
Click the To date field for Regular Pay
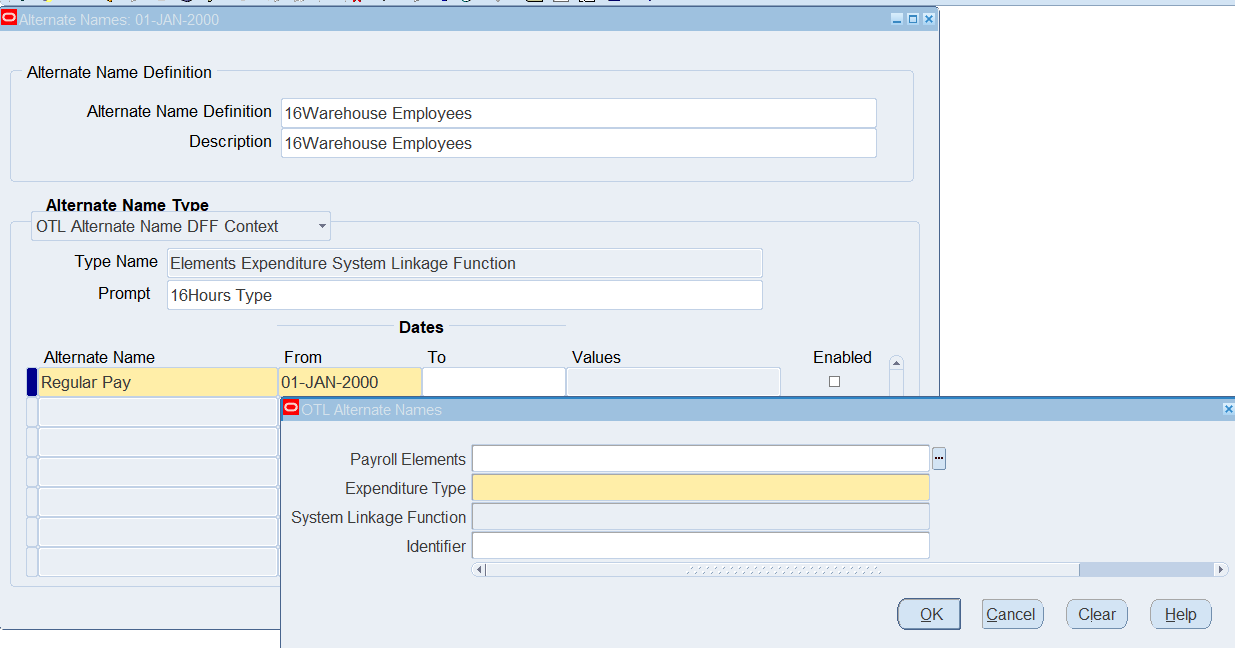pos(493,382)
